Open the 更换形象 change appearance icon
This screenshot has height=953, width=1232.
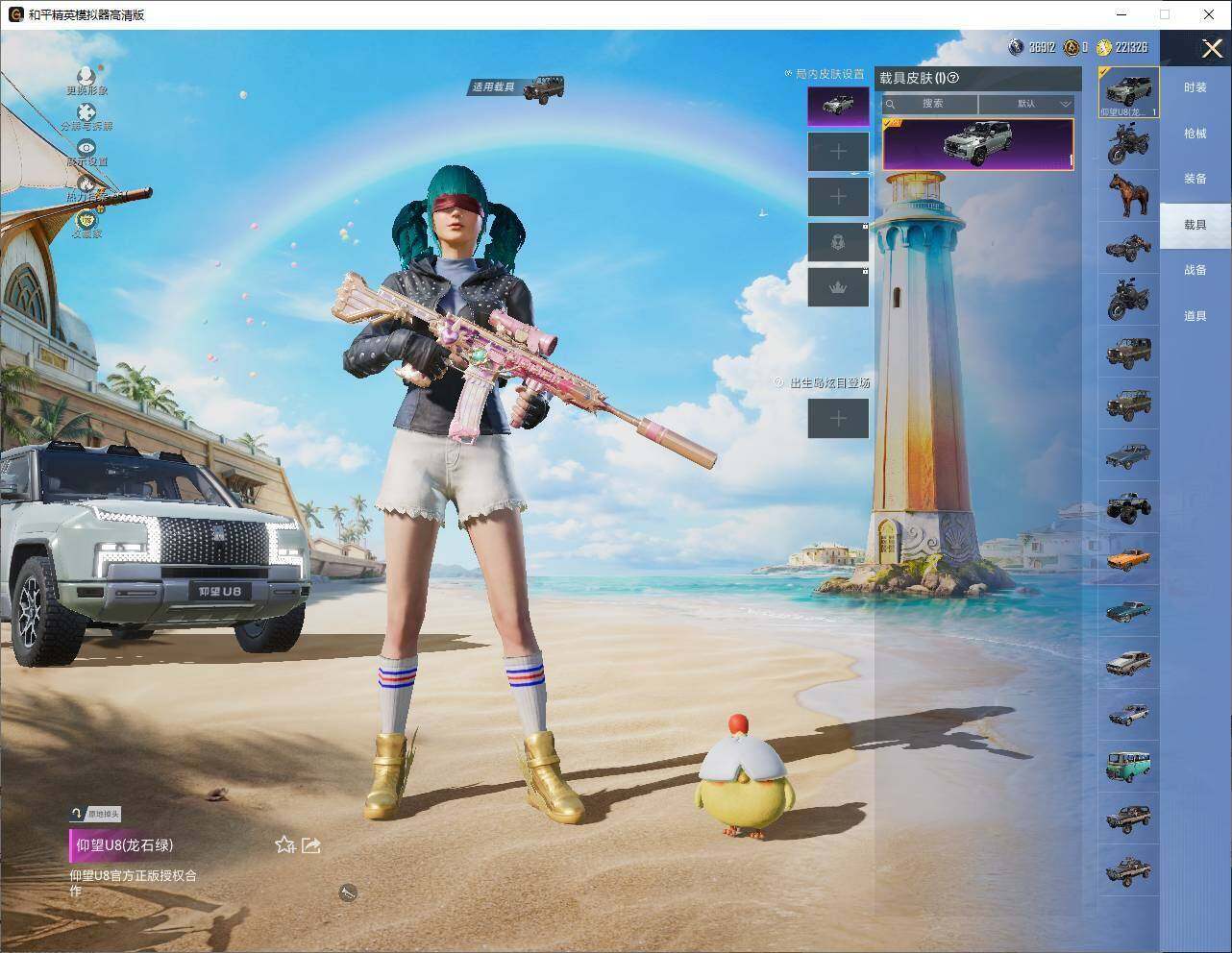tap(86, 76)
